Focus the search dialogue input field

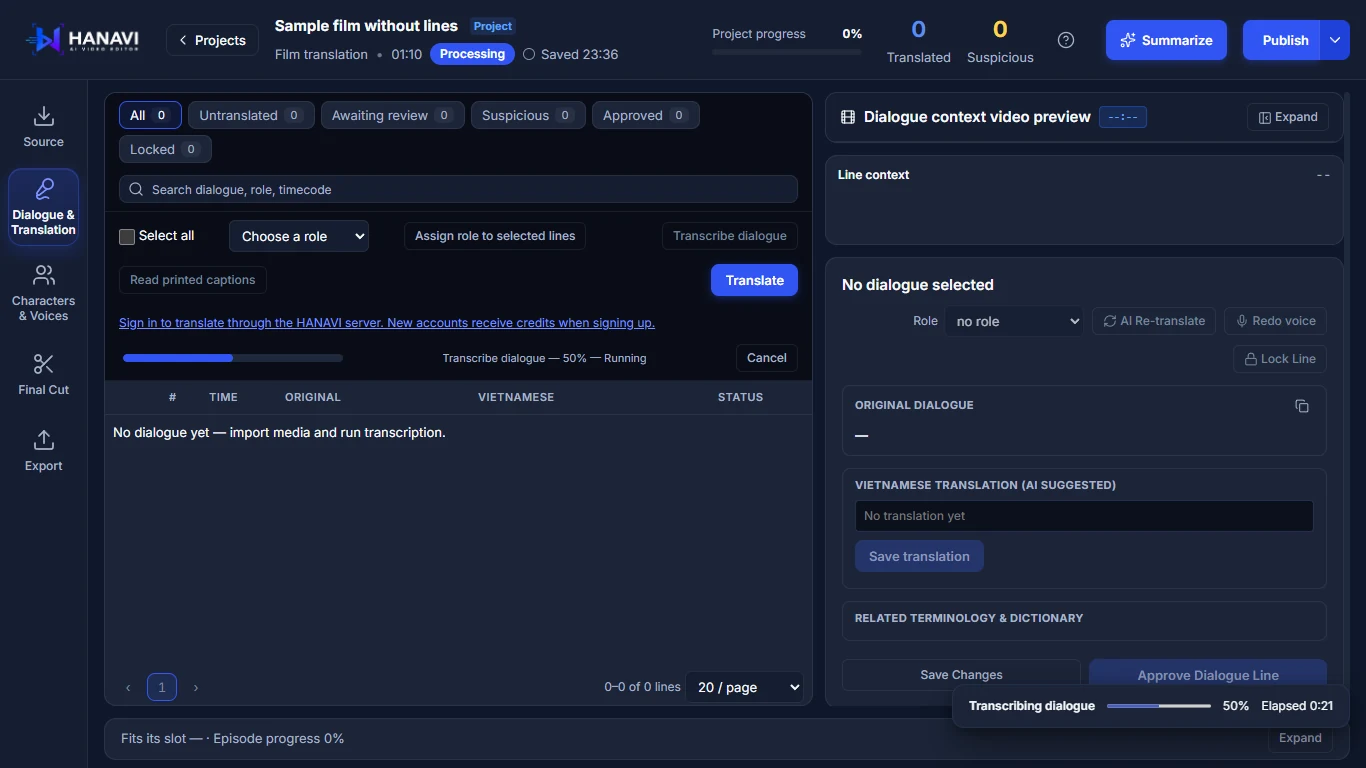(x=458, y=189)
